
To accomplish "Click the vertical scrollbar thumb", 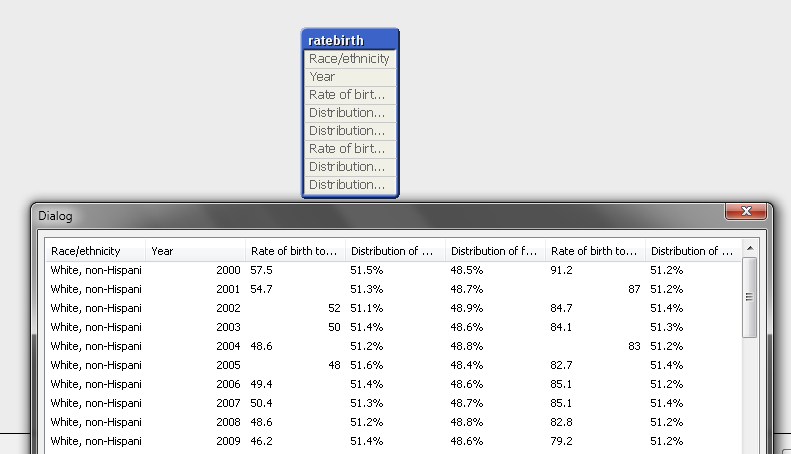I will 750,297.
